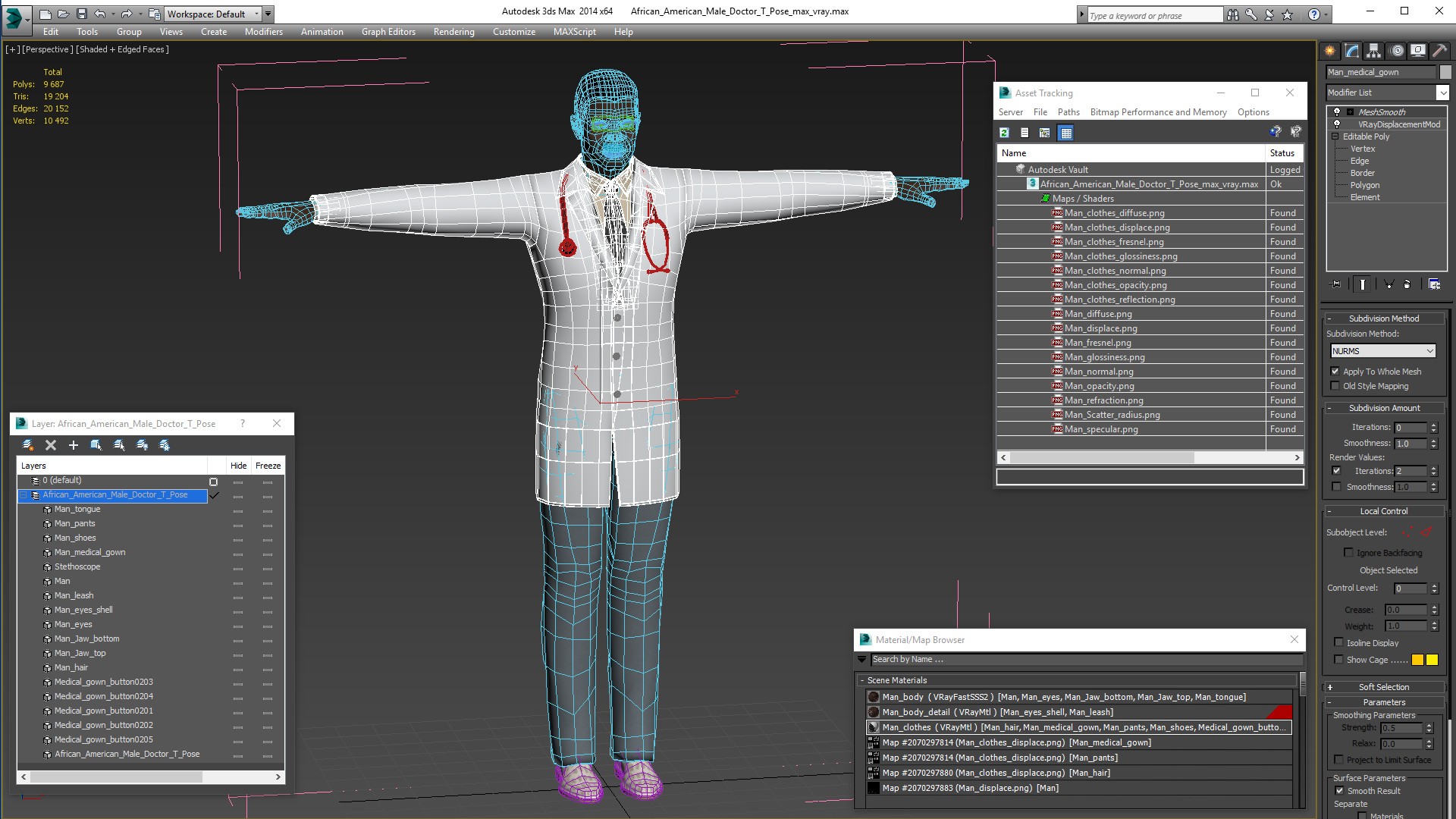Select Man_medical_gown in layer list
This screenshot has height=819, width=1456.
pos(89,552)
